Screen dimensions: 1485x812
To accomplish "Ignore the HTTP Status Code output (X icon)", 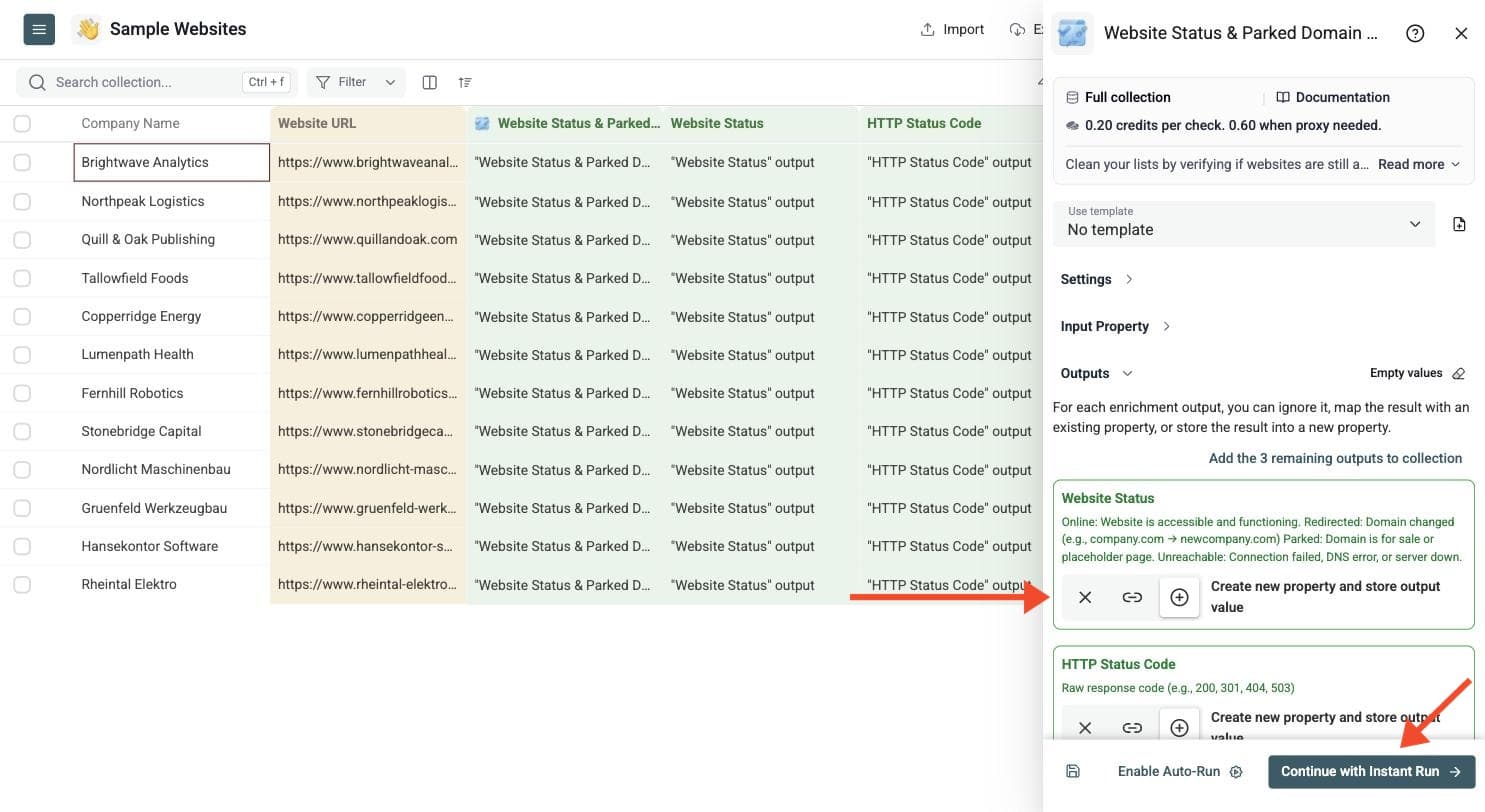I will pyautogui.click(x=1085, y=727).
